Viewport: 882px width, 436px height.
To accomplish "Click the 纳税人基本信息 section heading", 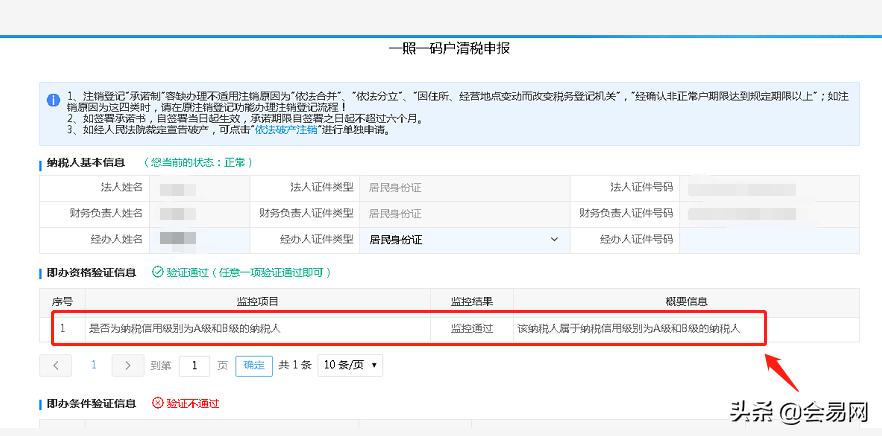I will (x=86, y=163).
